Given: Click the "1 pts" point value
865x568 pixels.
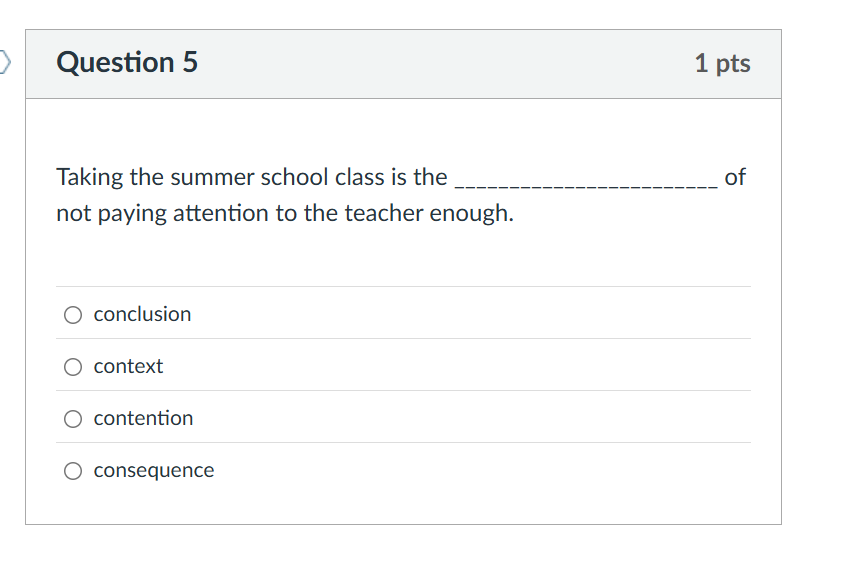Looking at the screenshot, I should (722, 64).
